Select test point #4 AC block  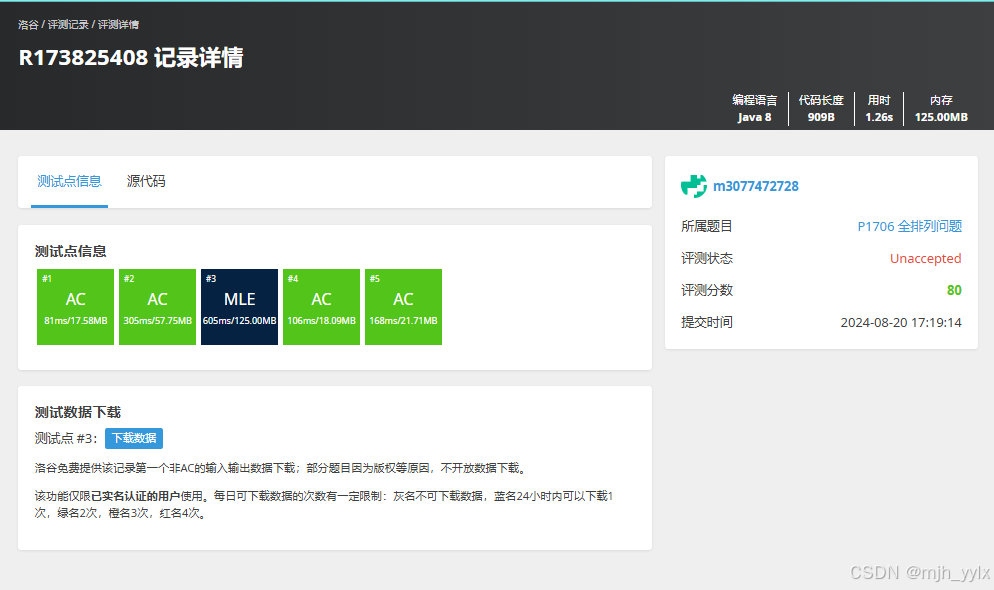pos(321,307)
